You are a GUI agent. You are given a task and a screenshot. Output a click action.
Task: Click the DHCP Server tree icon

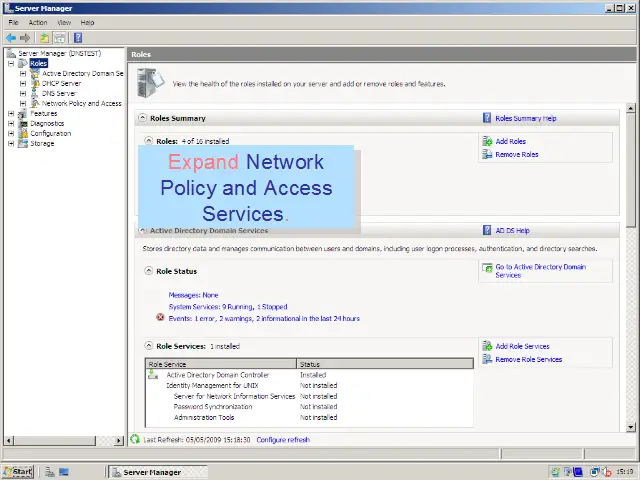pos(35,83)
